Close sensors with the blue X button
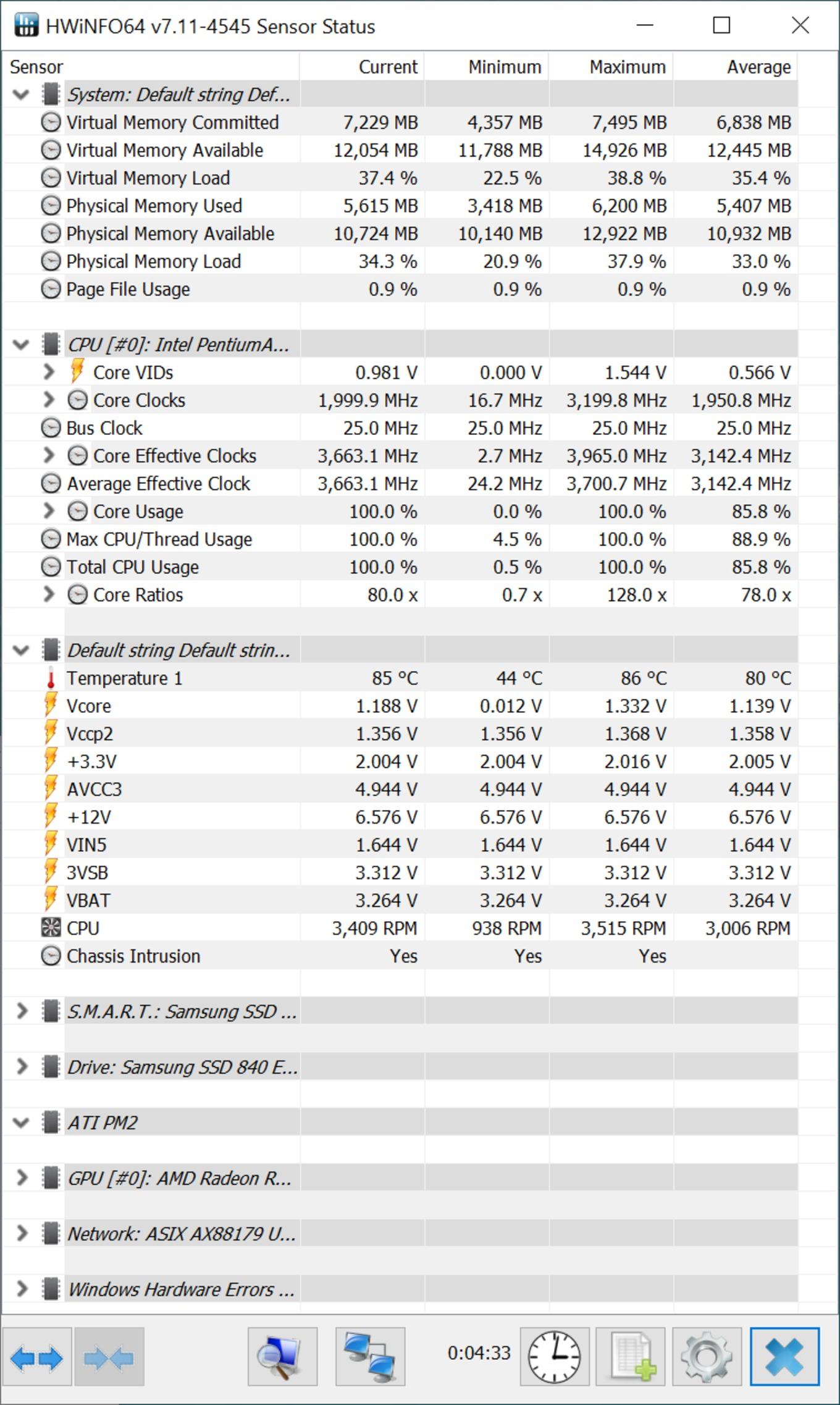The height and width of the screenshot is (1405, 840). click(785, 1357)
